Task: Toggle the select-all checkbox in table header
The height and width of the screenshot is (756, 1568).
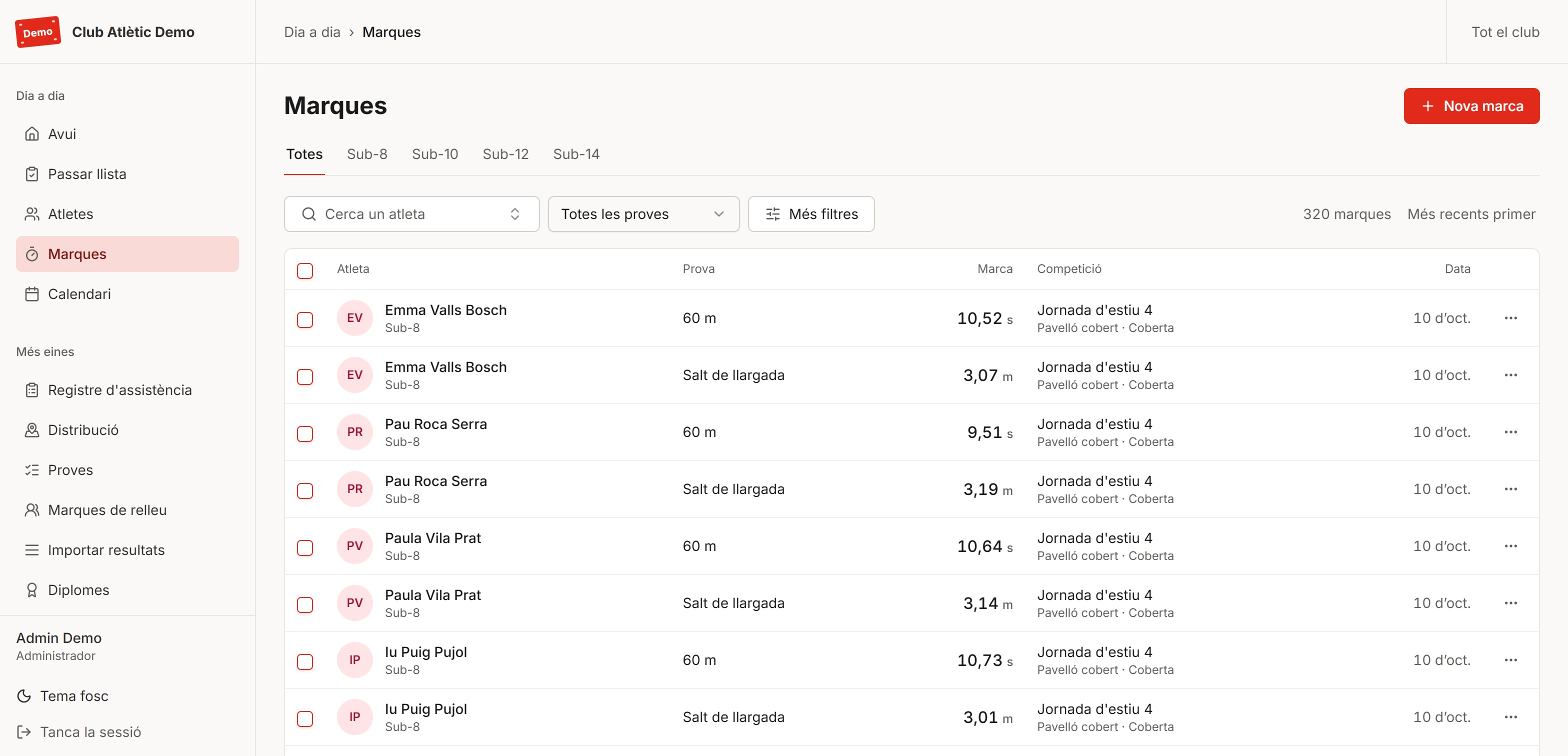Action: [x=305, y=271]
